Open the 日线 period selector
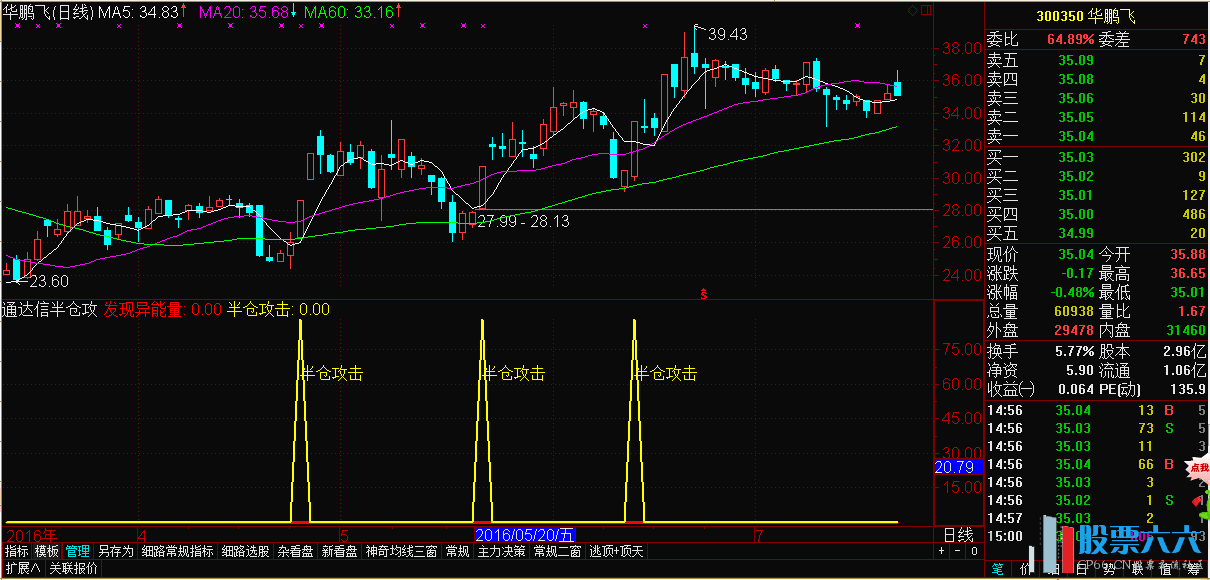Viewport: 1210px width, 580px height. click(x=958, y=535)
